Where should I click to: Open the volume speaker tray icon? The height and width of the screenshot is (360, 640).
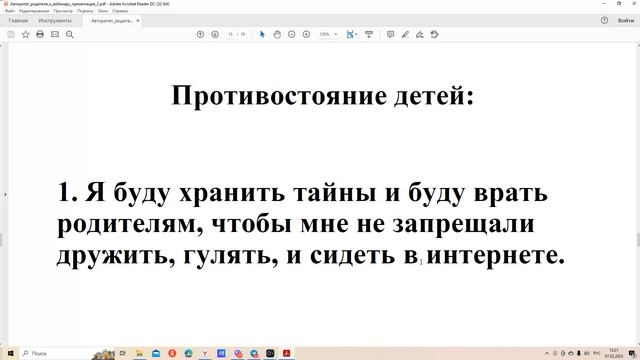(x=587, y=353)
